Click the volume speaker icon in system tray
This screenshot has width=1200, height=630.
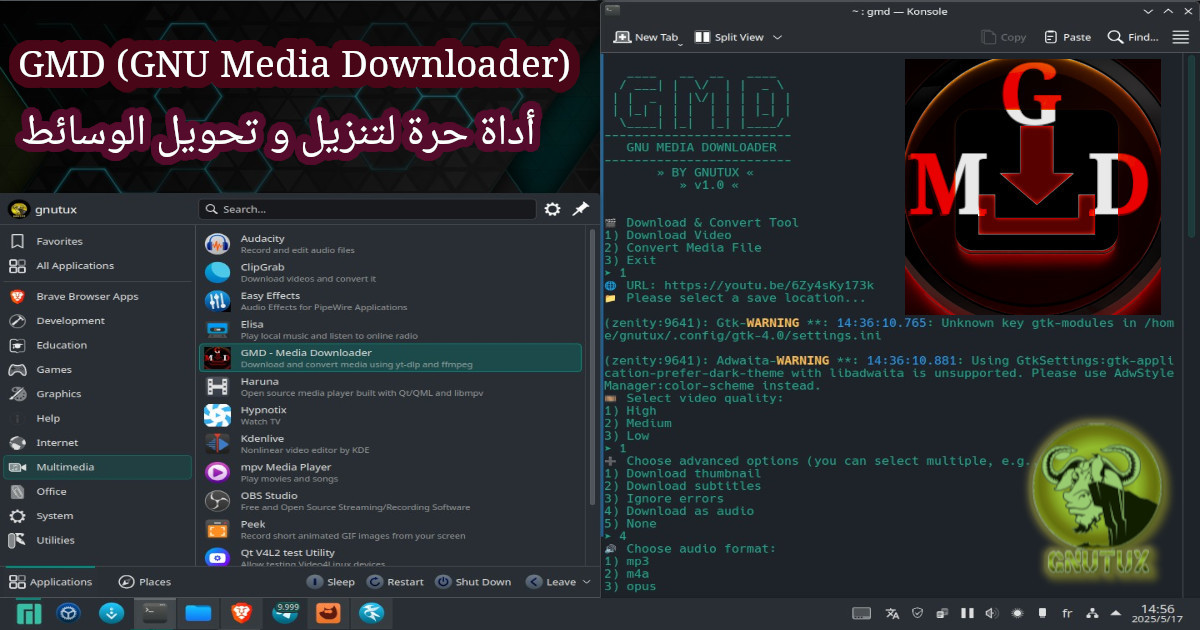(991, 613)
